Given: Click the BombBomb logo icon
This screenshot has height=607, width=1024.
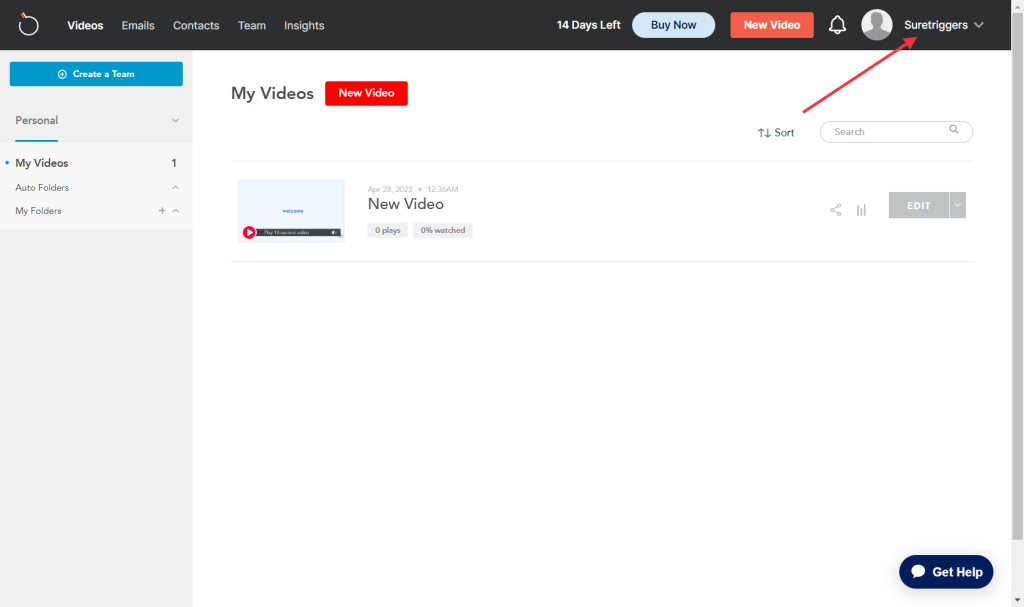Looking at the screenshot, I should tap(29, 24).
